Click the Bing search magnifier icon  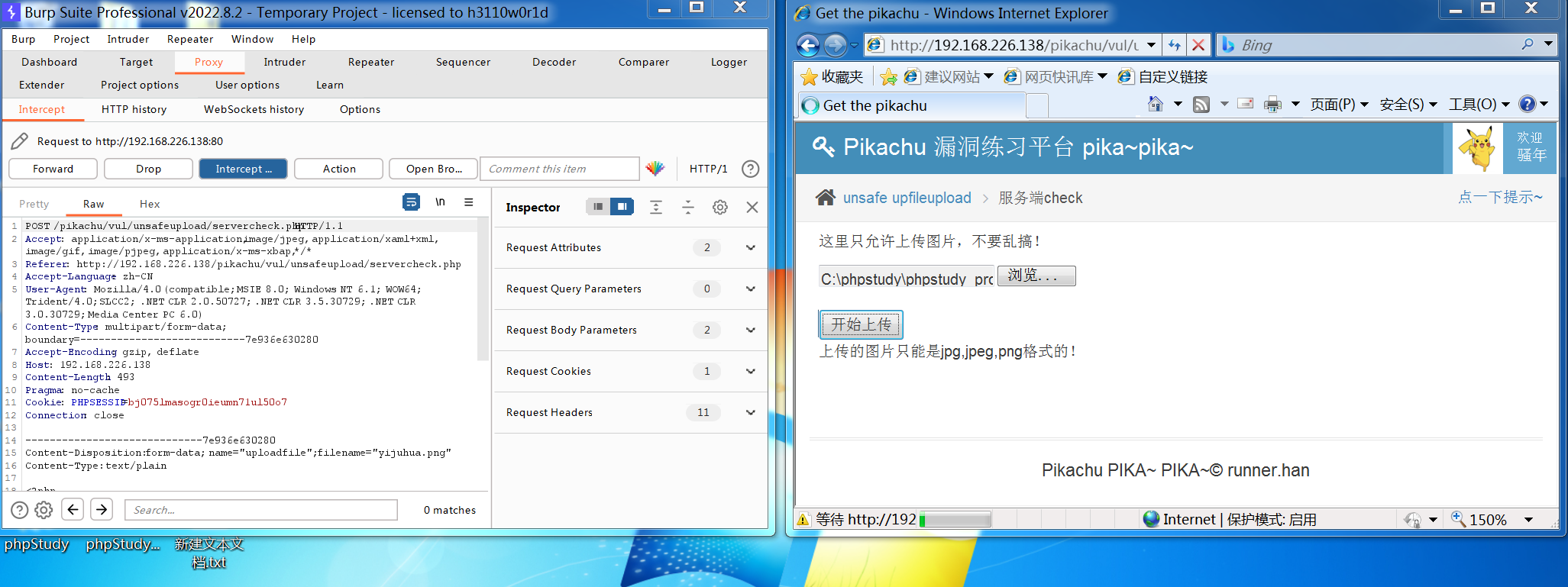[1528, 44]
